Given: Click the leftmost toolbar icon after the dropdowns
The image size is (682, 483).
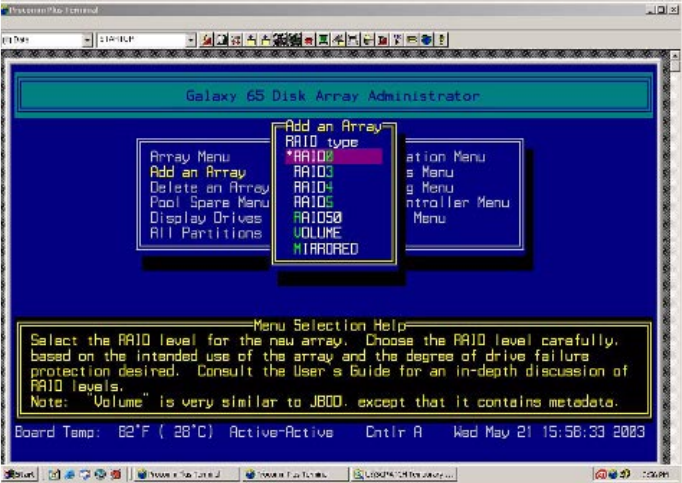Looking at the screenshot, I should coord(205,39).
